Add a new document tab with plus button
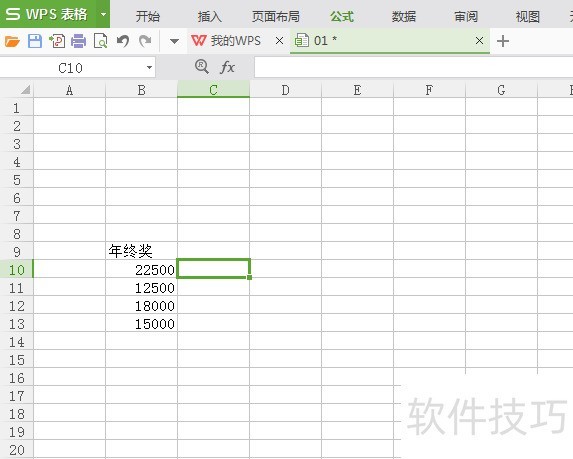The image size is (573, 459). pyautogui.click(x=503, y=41)
